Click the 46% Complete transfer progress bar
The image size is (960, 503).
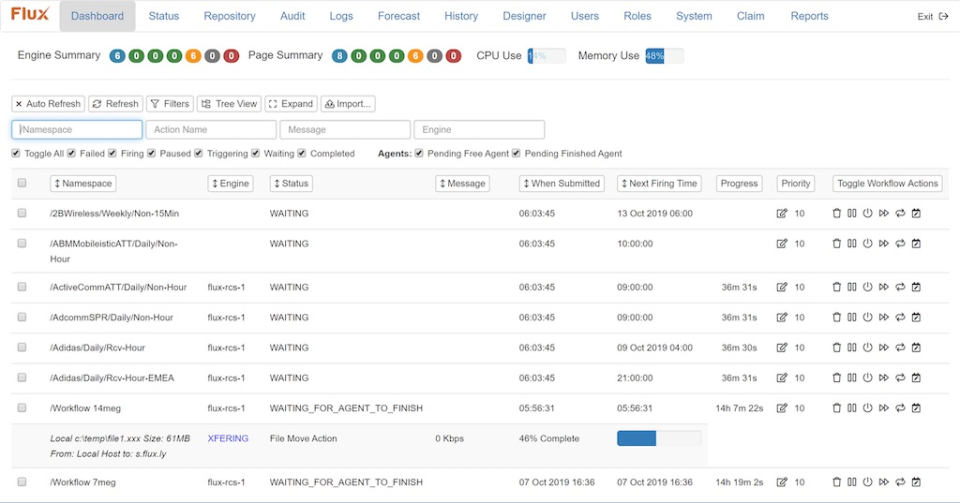click(658, 438)
